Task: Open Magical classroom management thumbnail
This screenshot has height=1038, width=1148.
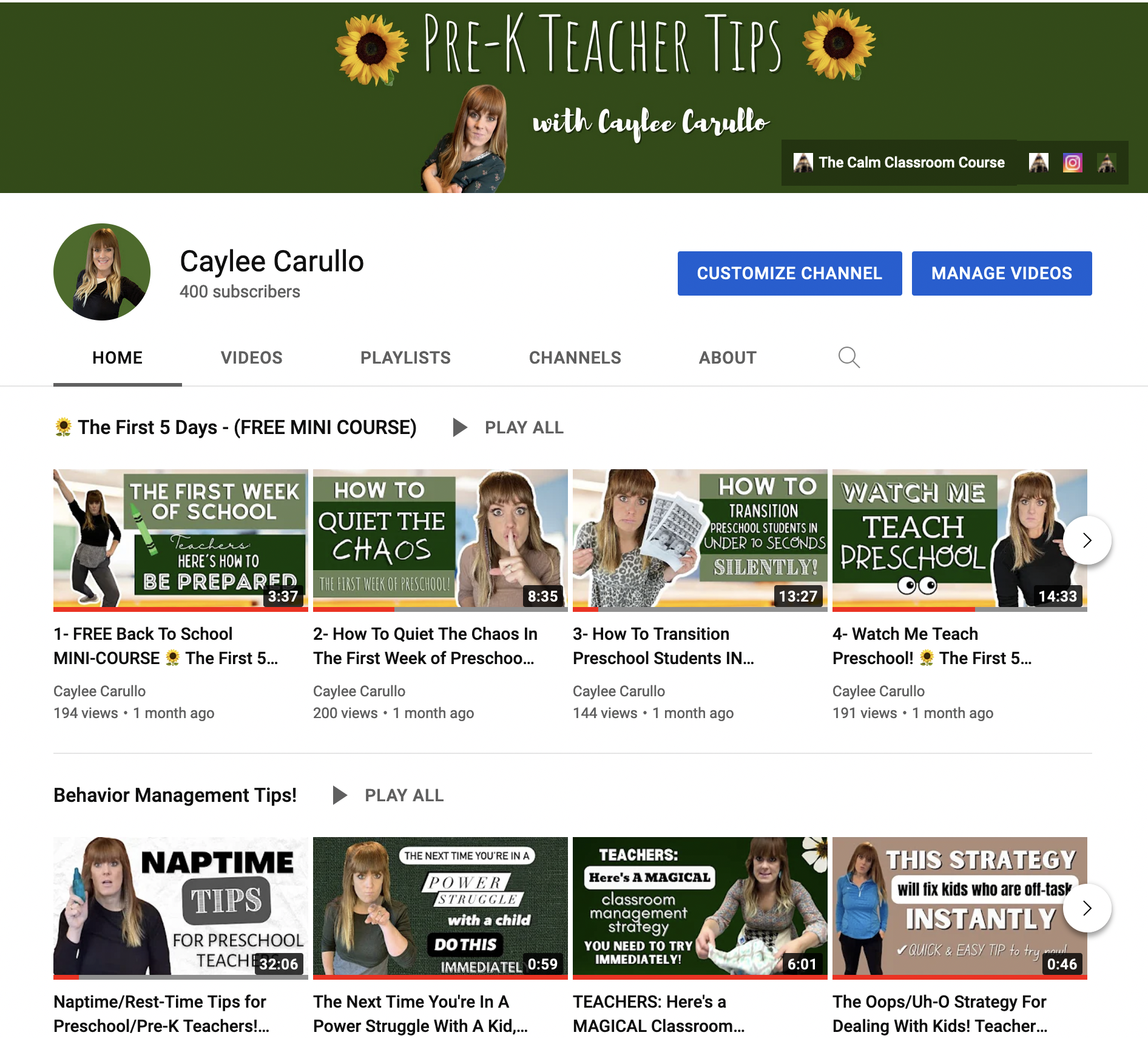Action: pos(700,908)
